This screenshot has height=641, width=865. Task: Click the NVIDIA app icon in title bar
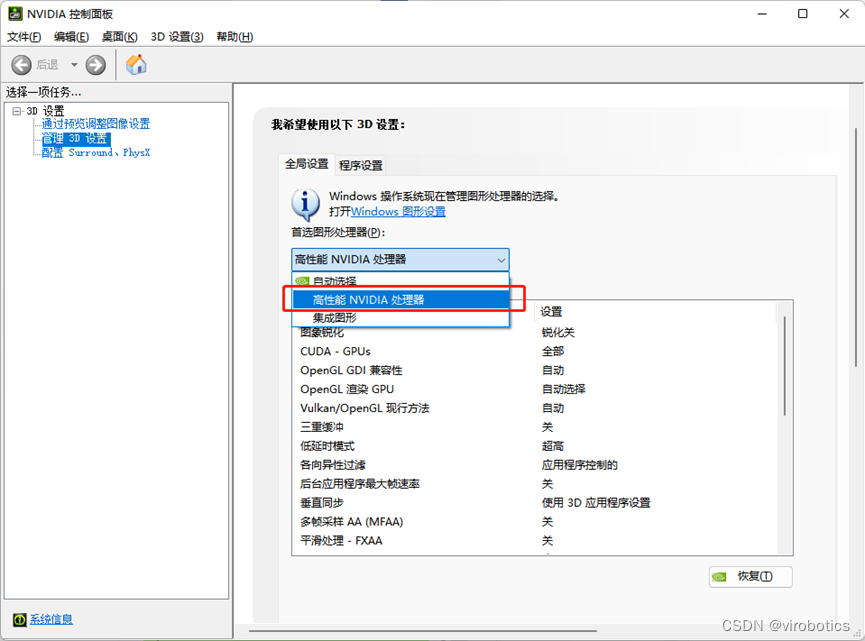[x=15, y=13]
